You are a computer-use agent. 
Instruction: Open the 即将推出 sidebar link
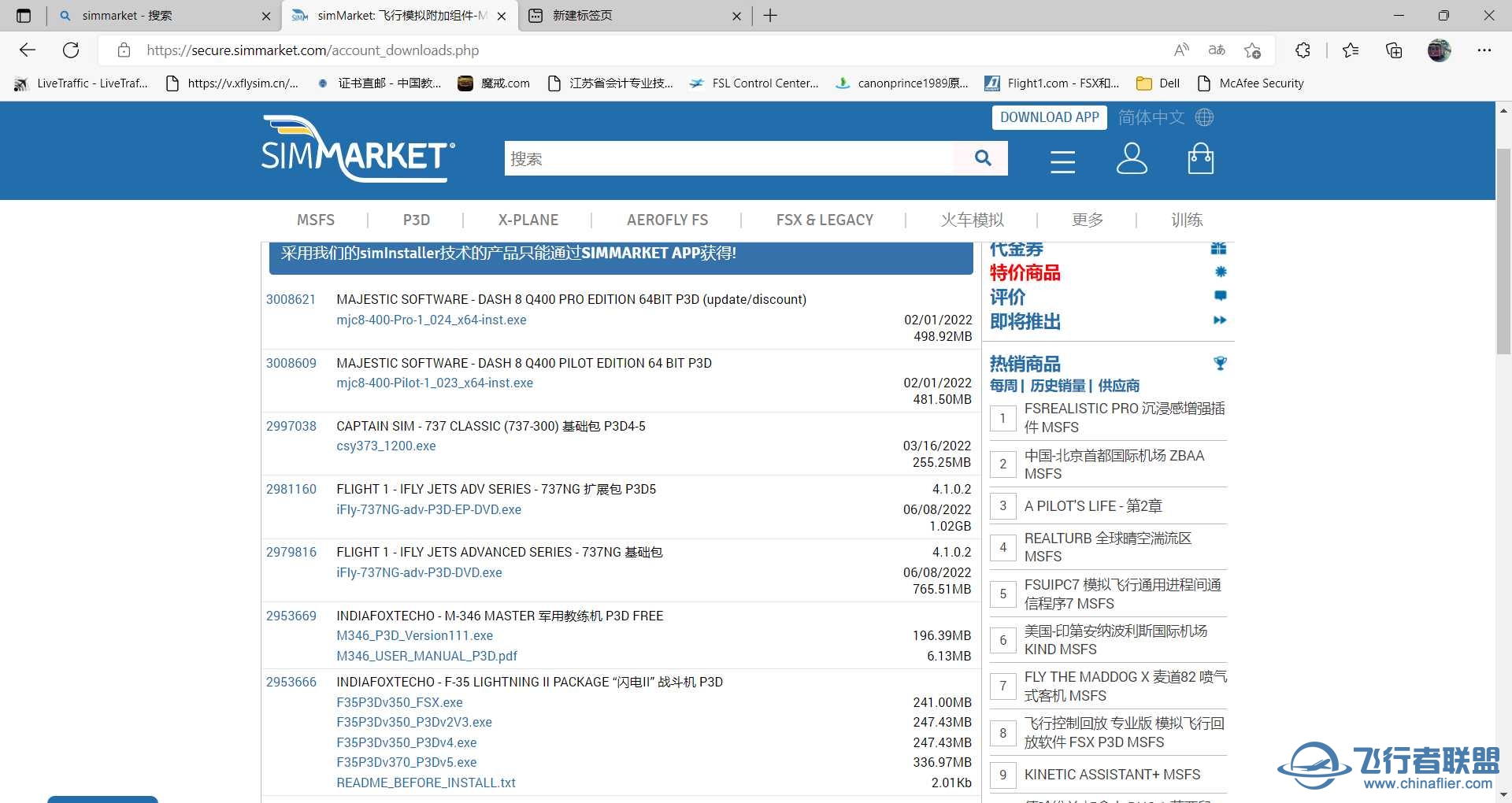(1025, 321)
